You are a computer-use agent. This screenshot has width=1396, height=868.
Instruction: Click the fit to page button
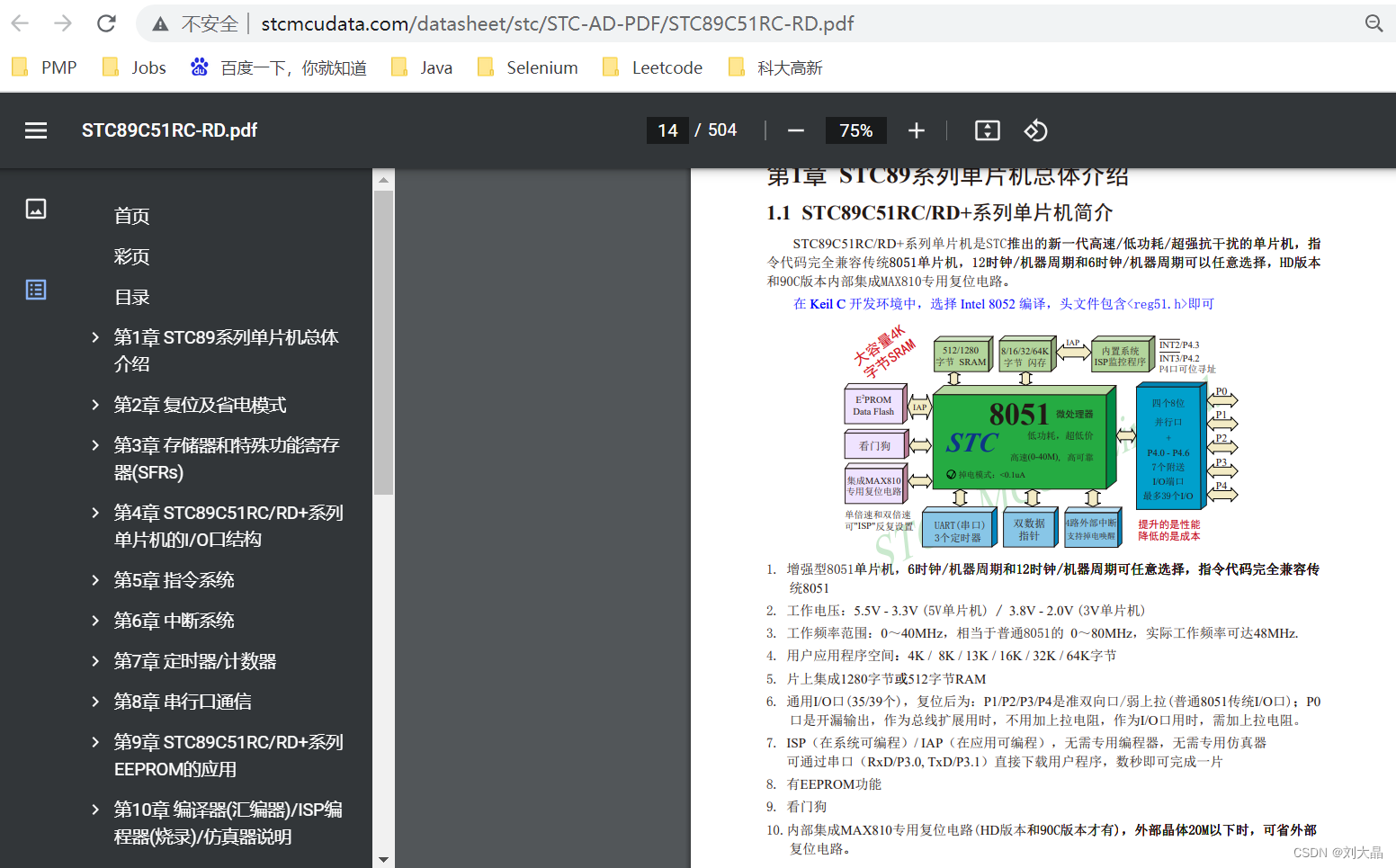pyautogui.click(x=988, y=130)
